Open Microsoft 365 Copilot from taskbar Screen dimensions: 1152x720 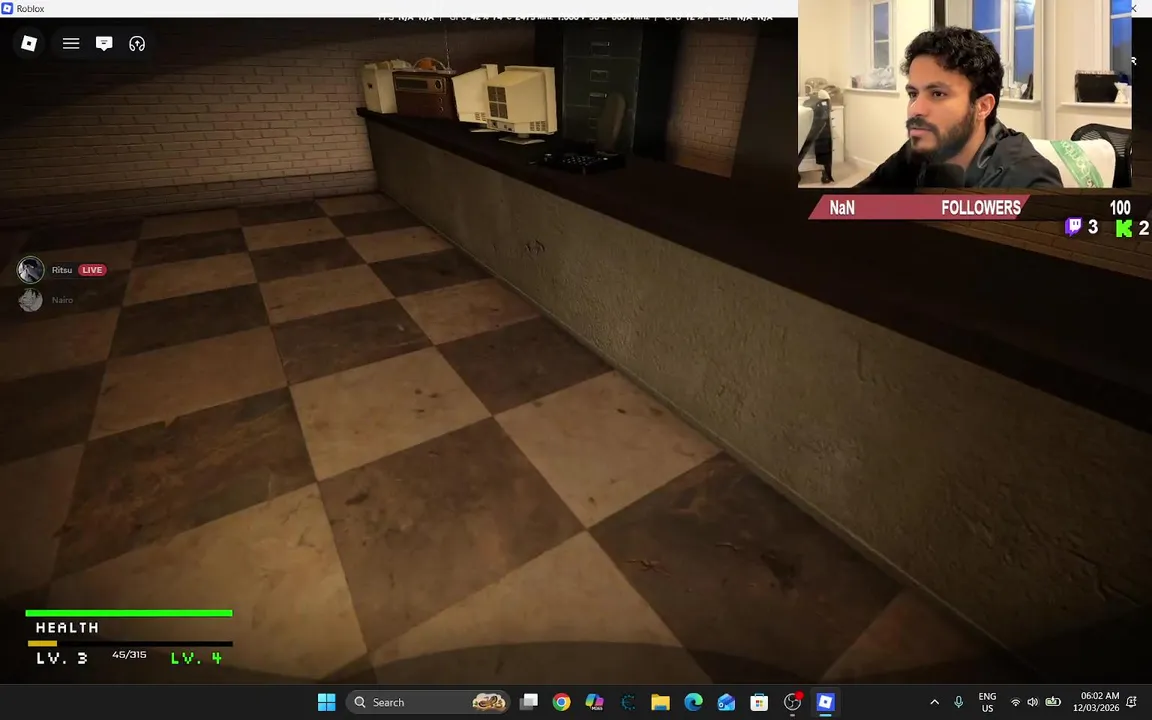pos(594,702)
